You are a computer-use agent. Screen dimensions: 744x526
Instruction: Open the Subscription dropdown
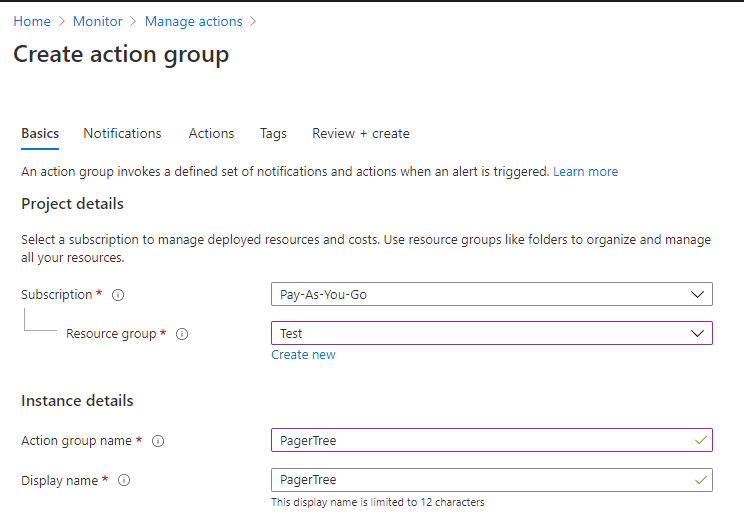coord(491,294)
